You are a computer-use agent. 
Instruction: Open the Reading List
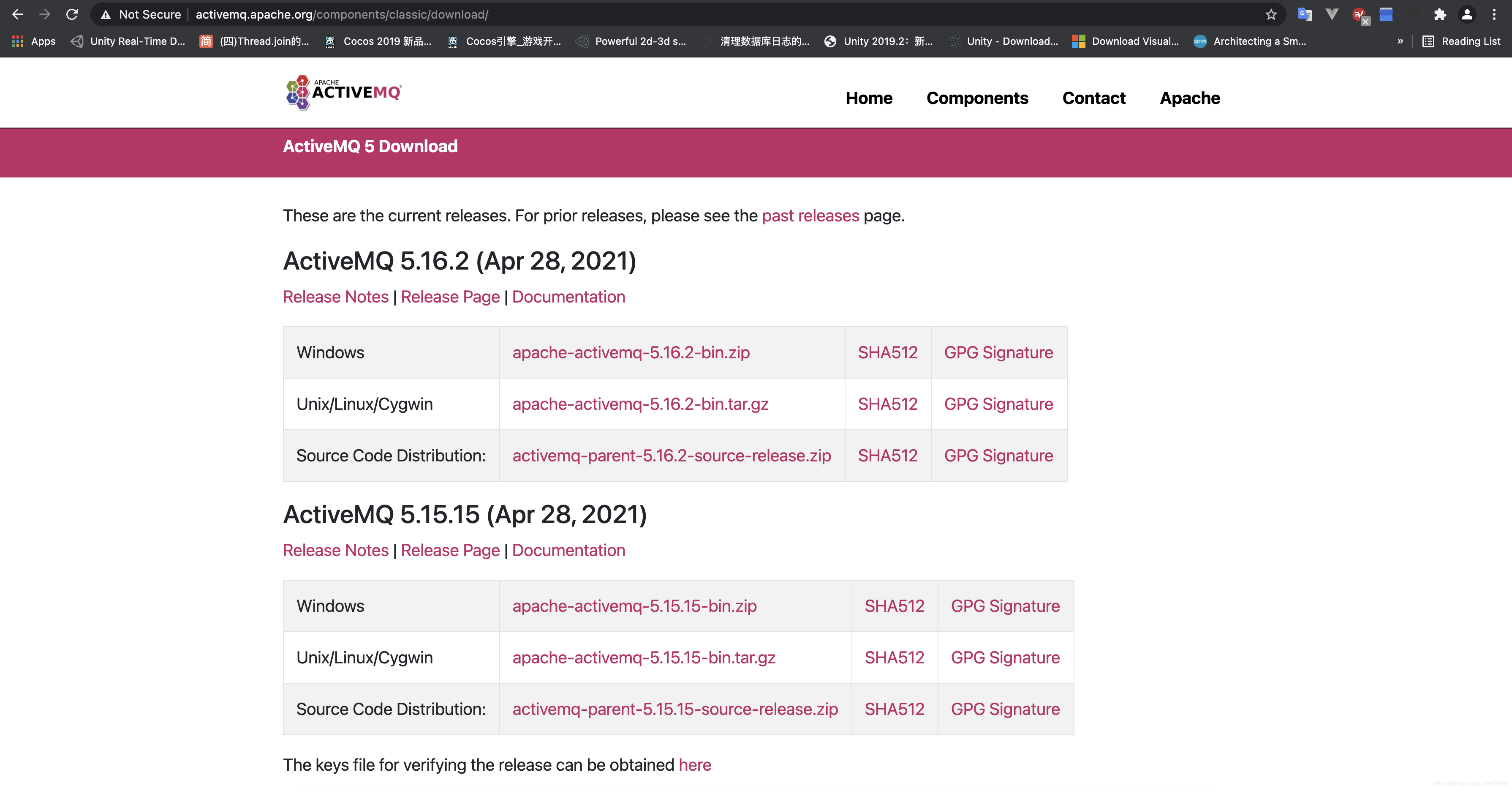(x=1461, y=41)
